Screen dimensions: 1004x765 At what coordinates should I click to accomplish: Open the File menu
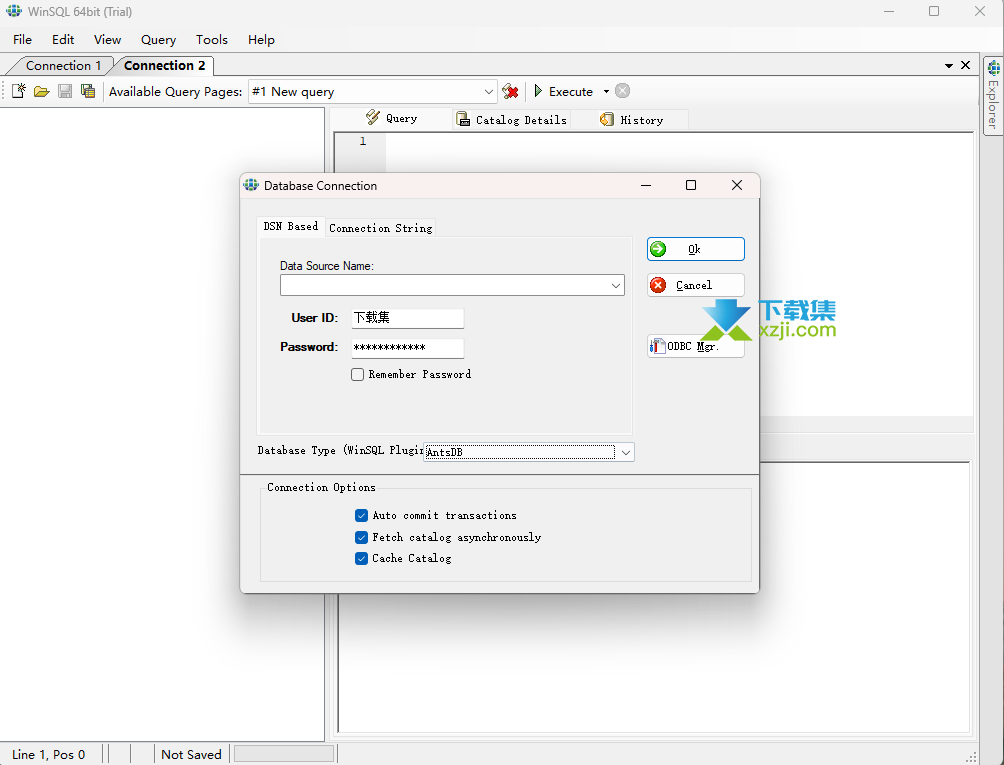[22, 40]
